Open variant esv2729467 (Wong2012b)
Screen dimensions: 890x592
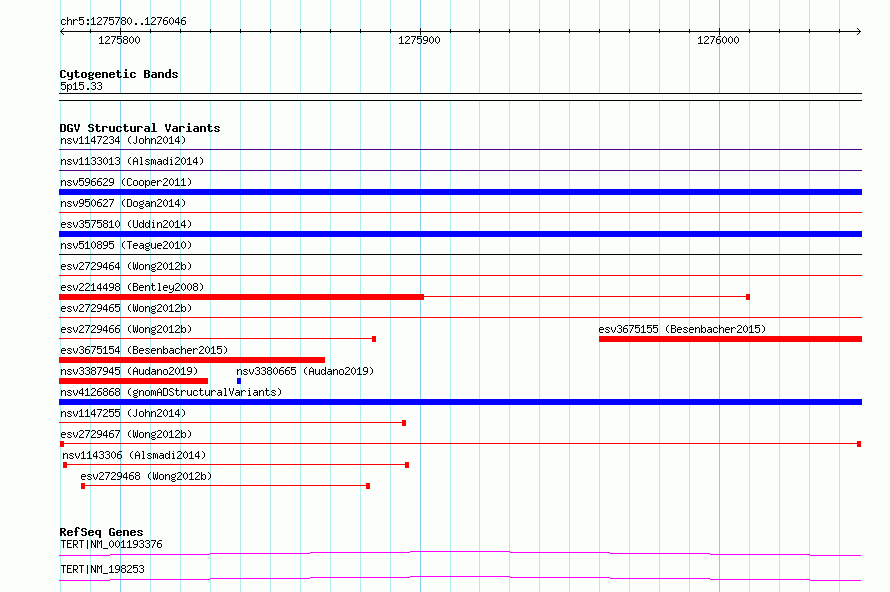coord(126,434)
